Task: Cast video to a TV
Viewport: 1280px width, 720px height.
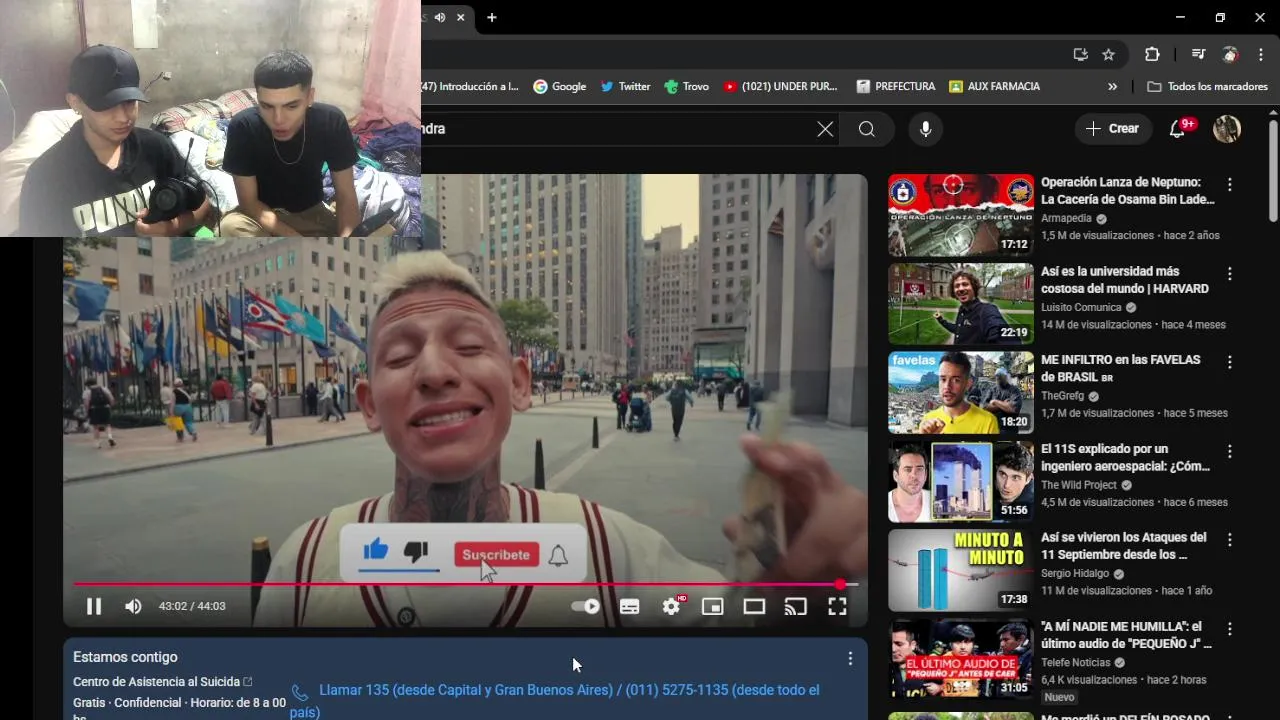Action: [x=796, y=606]
